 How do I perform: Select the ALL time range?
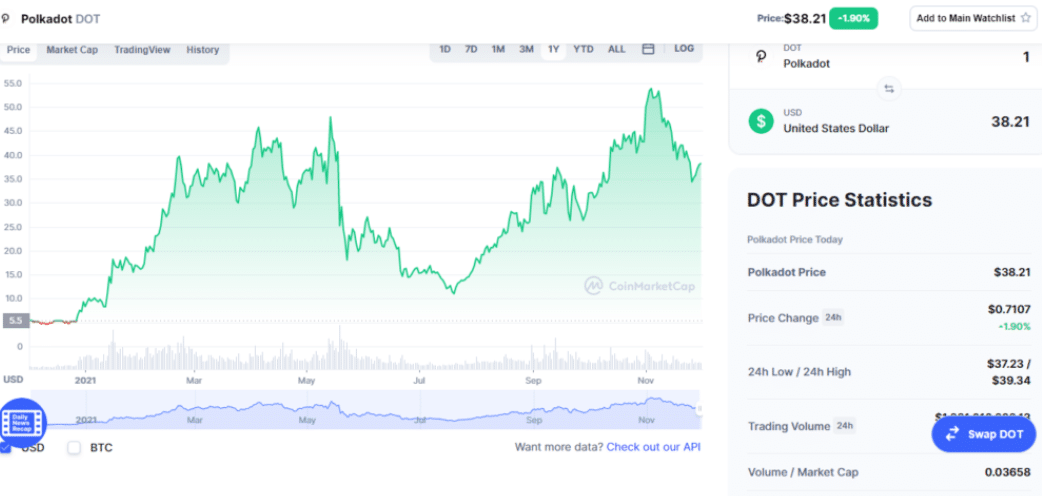click(x=617, y=49)
